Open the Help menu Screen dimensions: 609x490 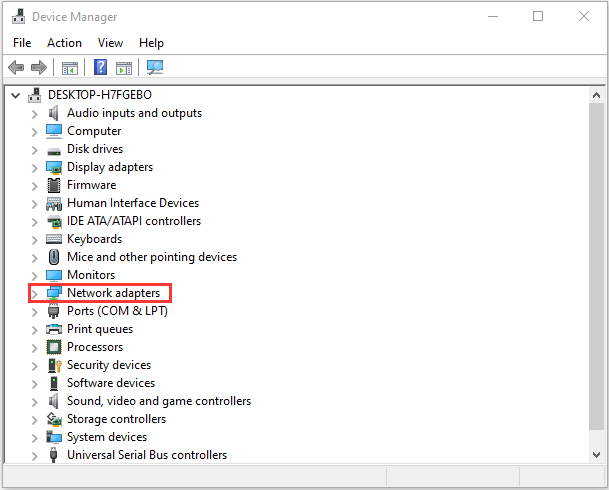click(151, 43)
